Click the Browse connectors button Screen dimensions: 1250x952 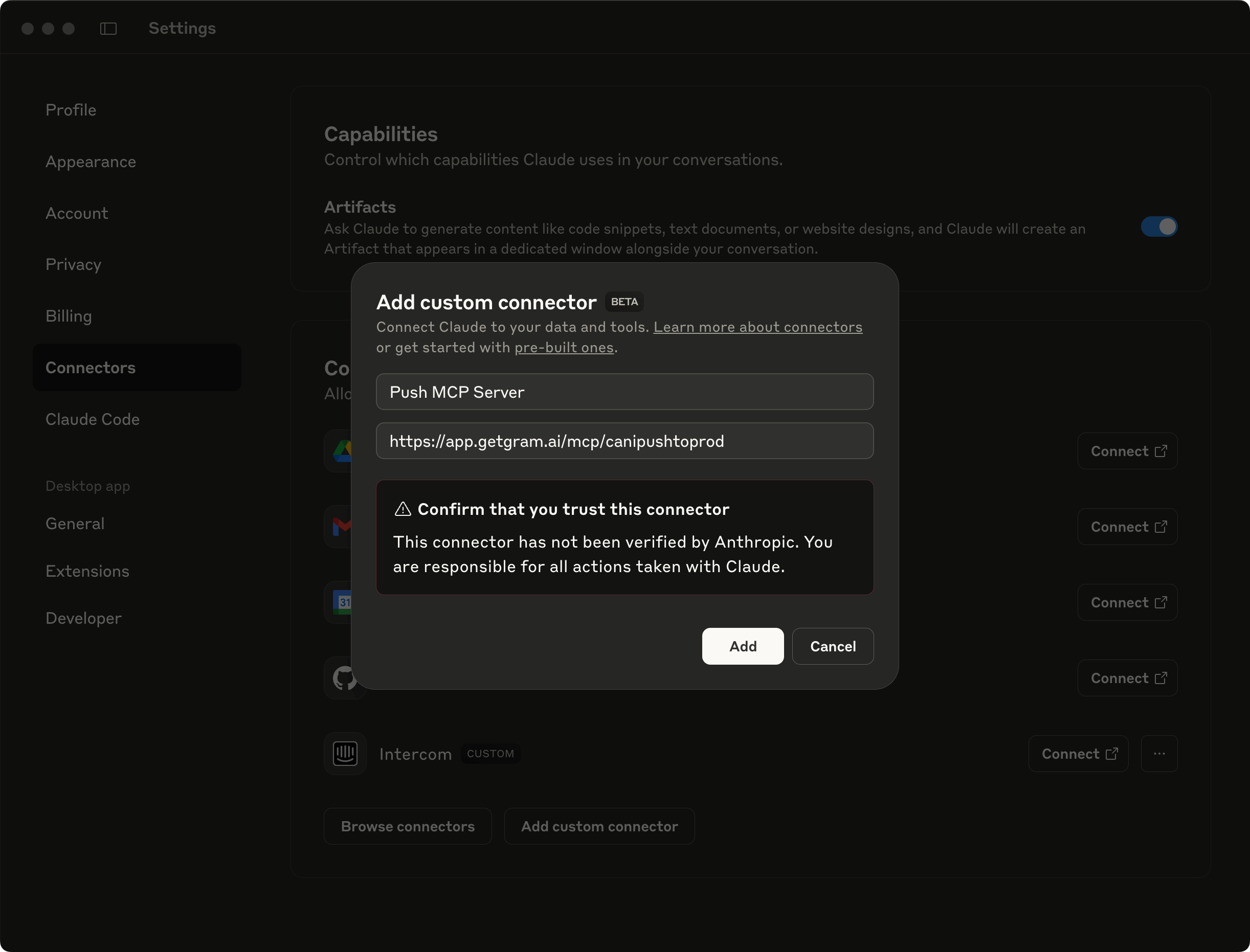click(408, 826)
